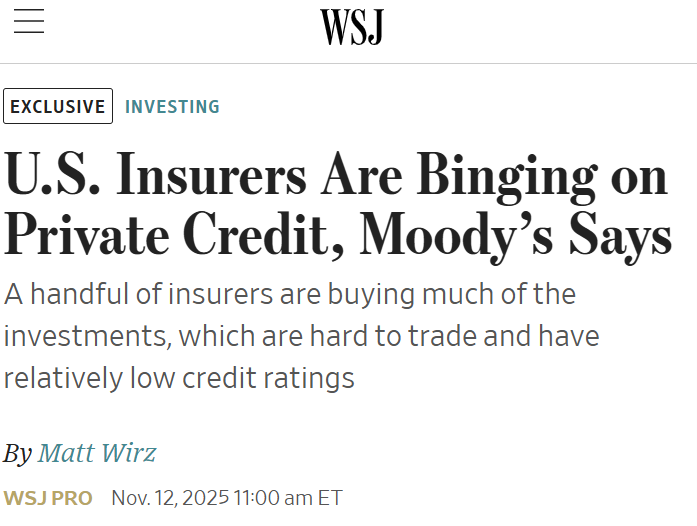Click the WSJ PRO label
This screenshot has height=526, width=697.
[x=48, y=498]
